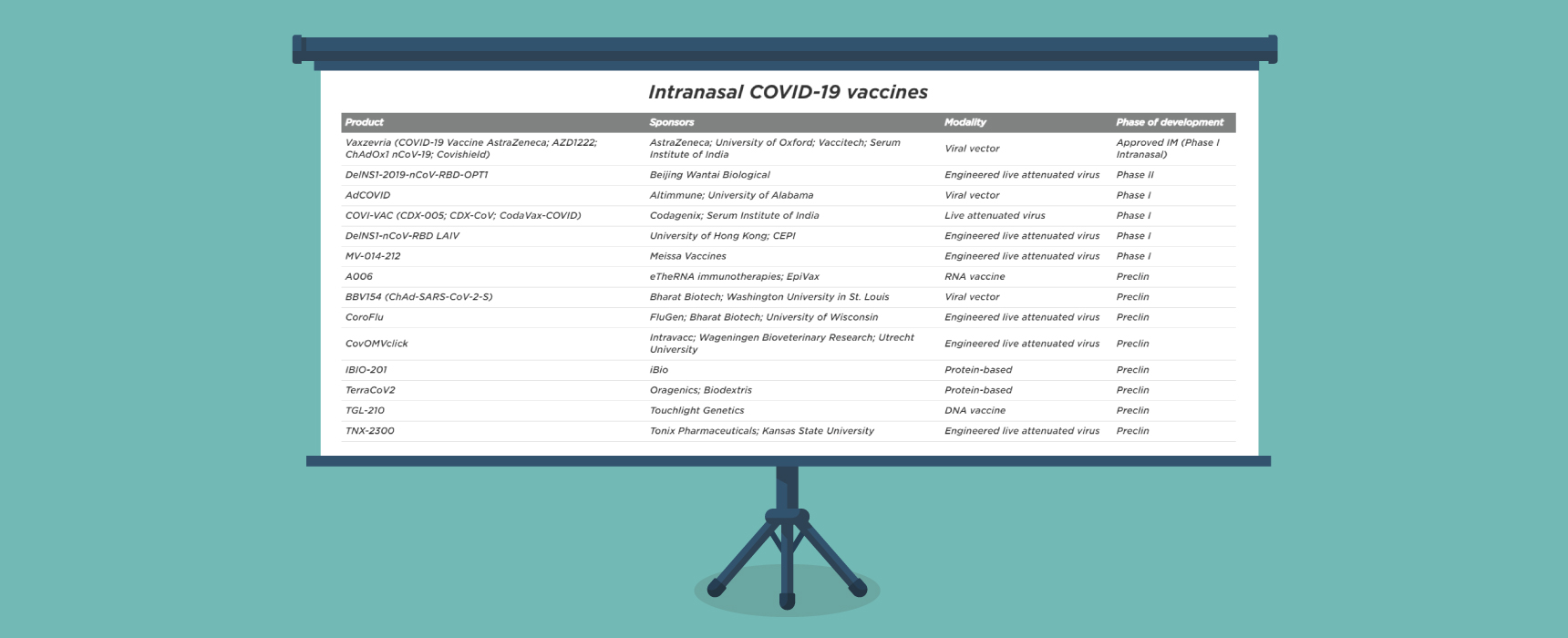Click the Modality column header
The image size is (1568, 638).
pos(965,122)
